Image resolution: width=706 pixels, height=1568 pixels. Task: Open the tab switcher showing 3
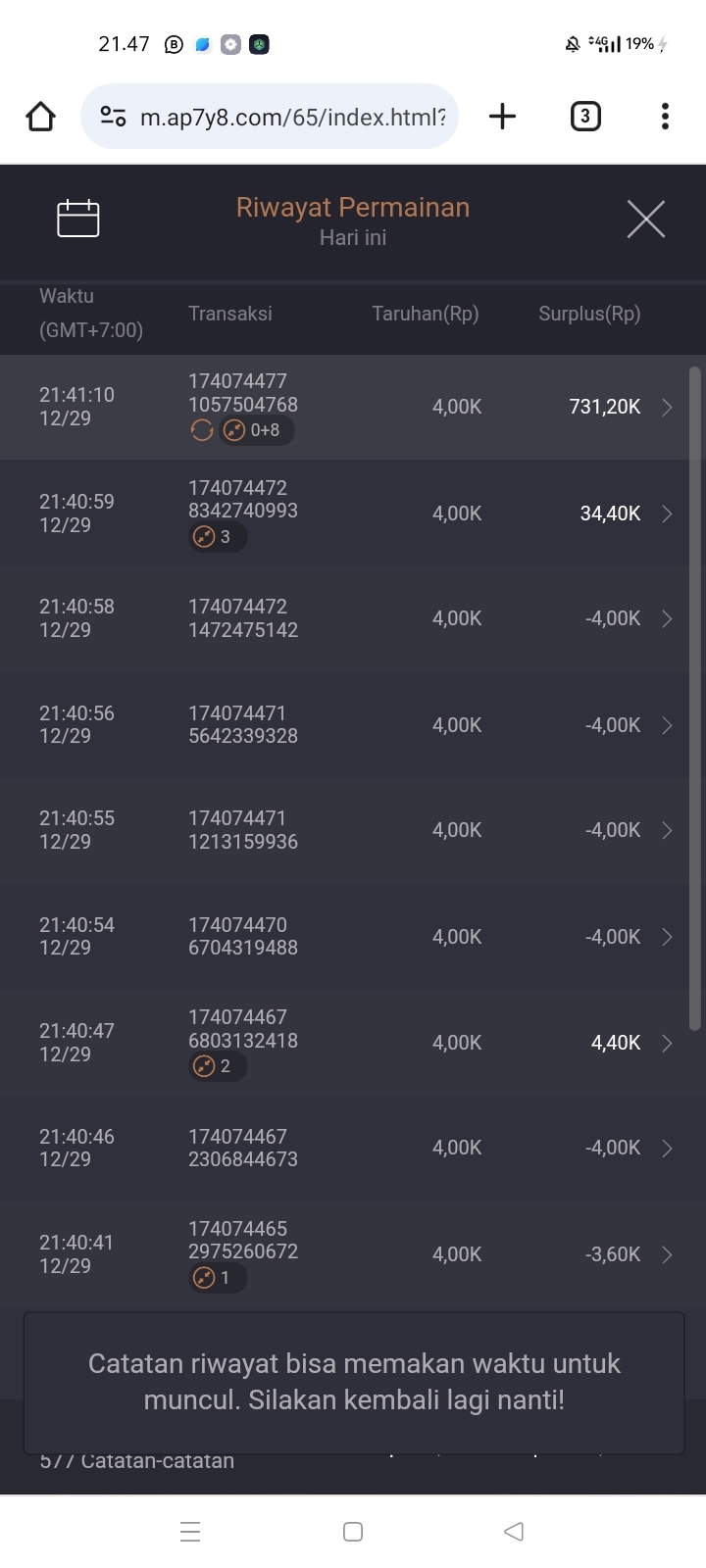(585, 117)
